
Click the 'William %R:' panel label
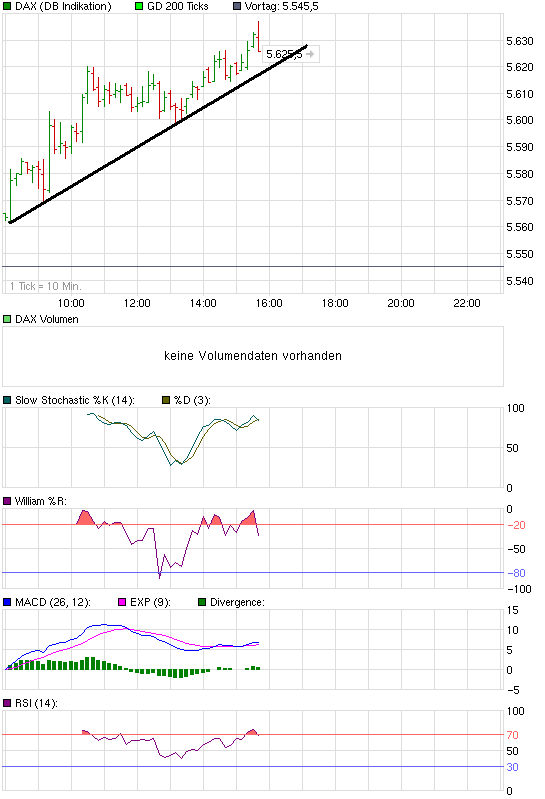point(41,501)
